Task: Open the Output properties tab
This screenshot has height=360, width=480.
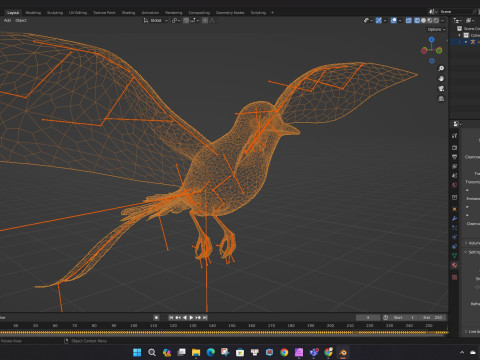Action: coord(454,157)
